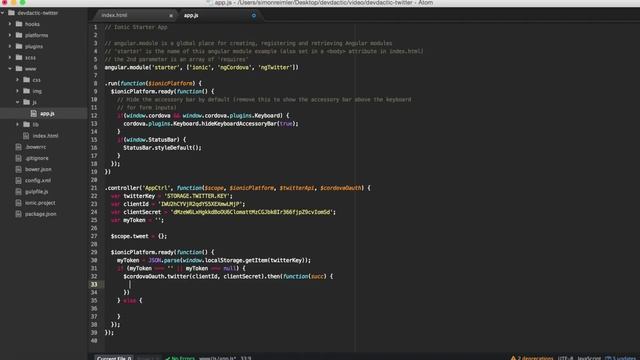640x360 pixels.
Task: Click the JavaScript grammar selector
Action: click(589, 358)
